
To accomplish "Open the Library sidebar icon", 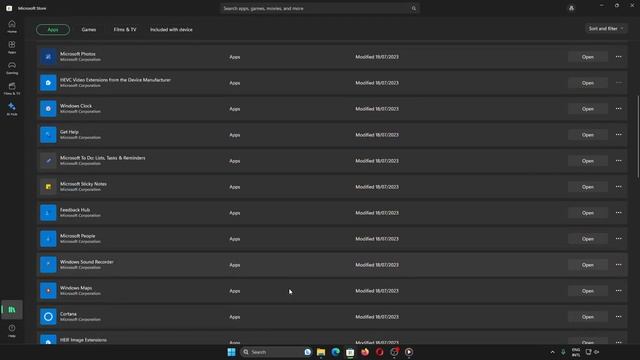I will coord(12,310).
